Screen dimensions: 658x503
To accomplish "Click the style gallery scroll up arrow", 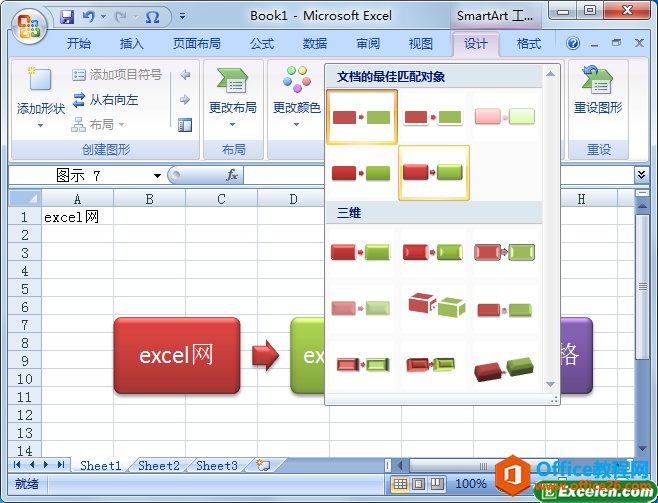I will click(551, 74).
